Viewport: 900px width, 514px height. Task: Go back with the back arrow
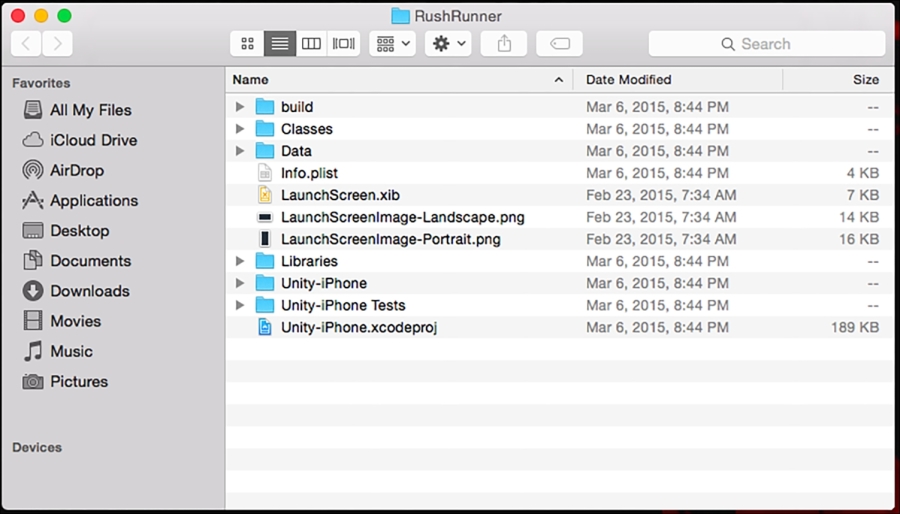pos(26,44)
